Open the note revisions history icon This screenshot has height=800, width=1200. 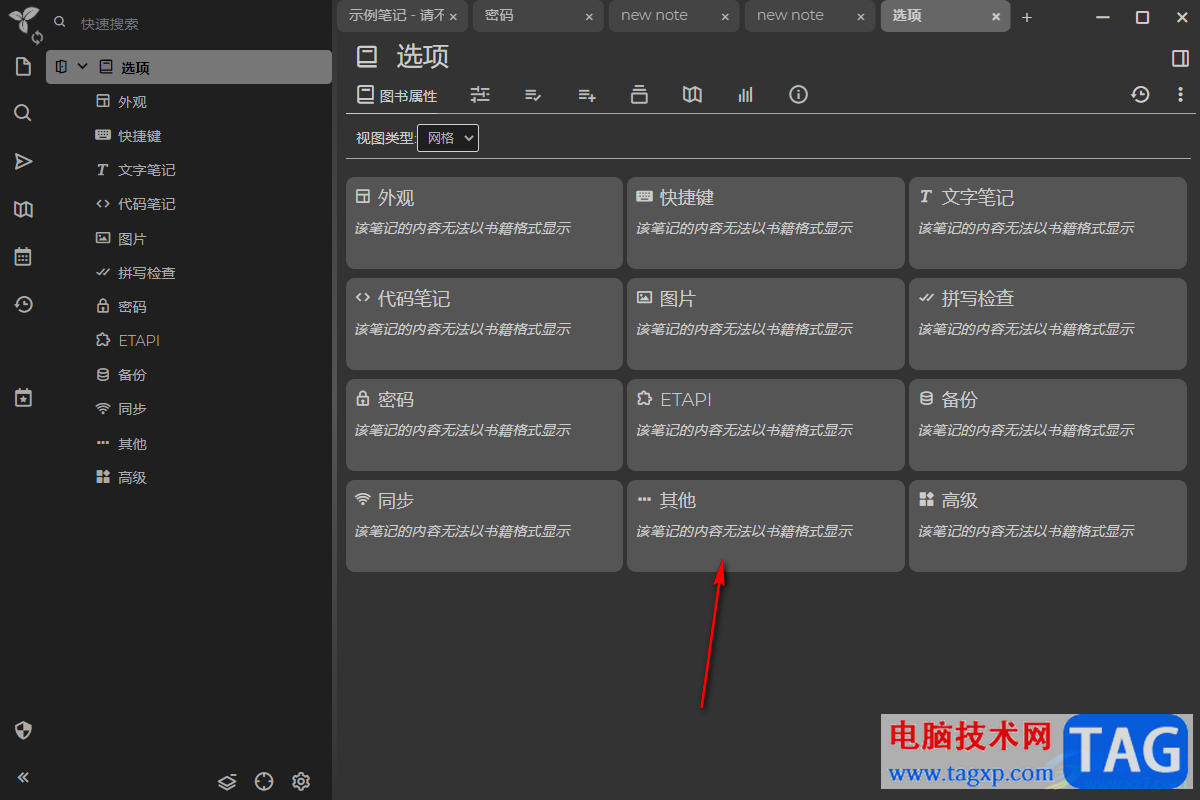coord(1140,95)
